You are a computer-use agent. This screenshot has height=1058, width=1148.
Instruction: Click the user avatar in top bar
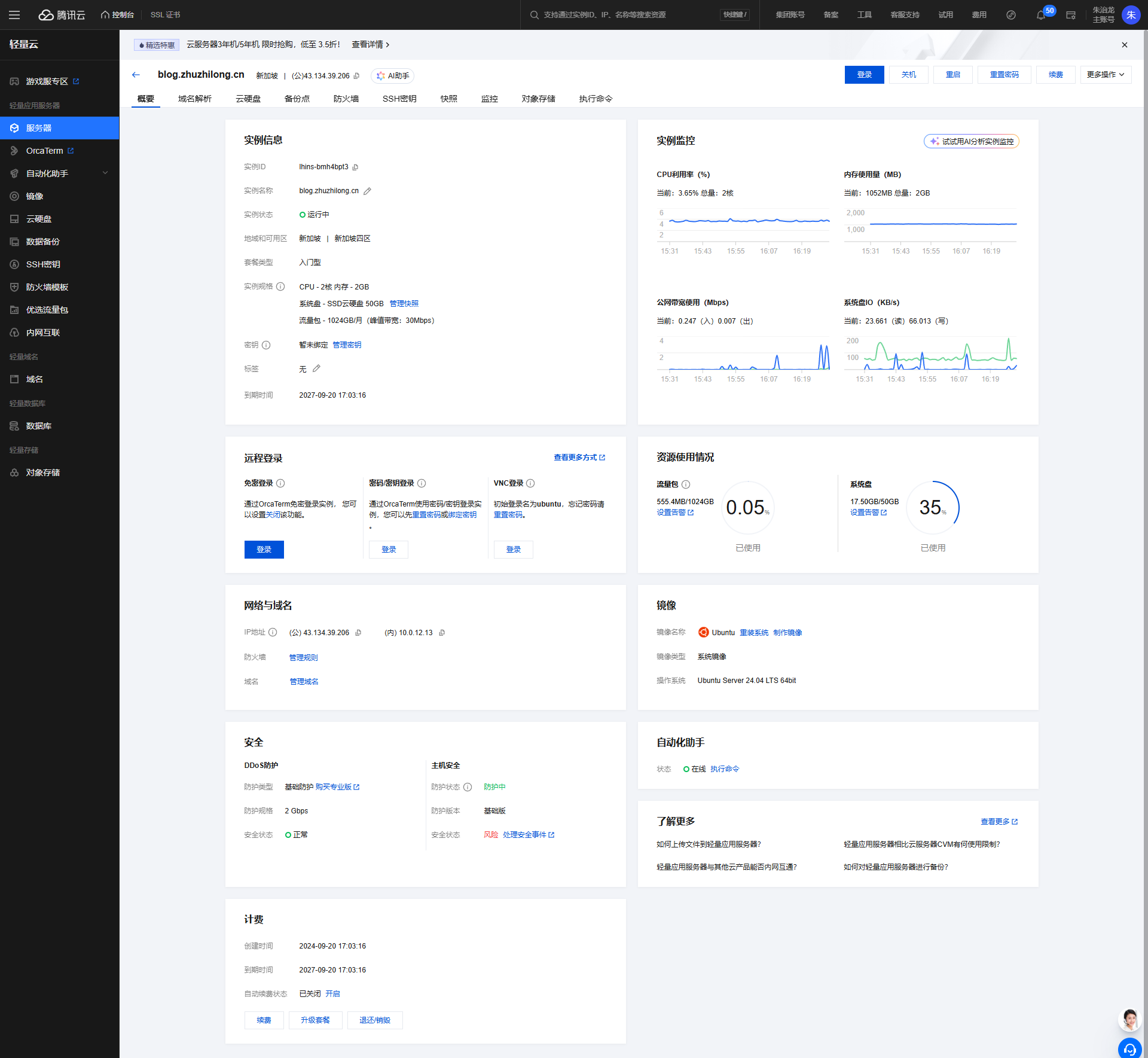pyautogui.click(x=1131, y=15)
